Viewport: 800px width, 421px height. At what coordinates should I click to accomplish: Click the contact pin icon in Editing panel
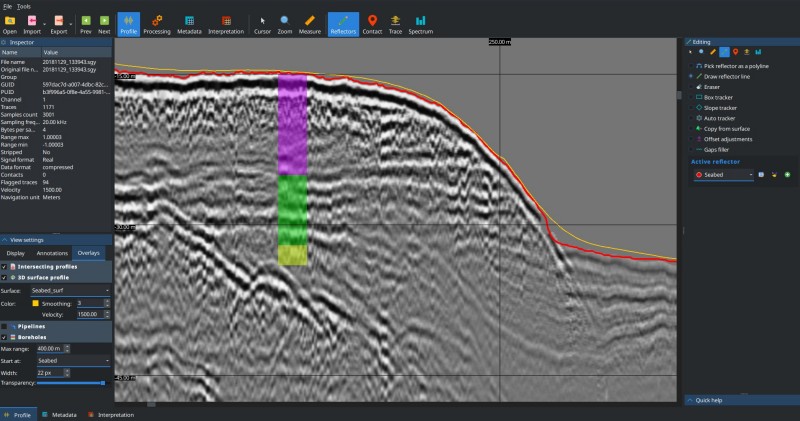click(x=735, y=52)
